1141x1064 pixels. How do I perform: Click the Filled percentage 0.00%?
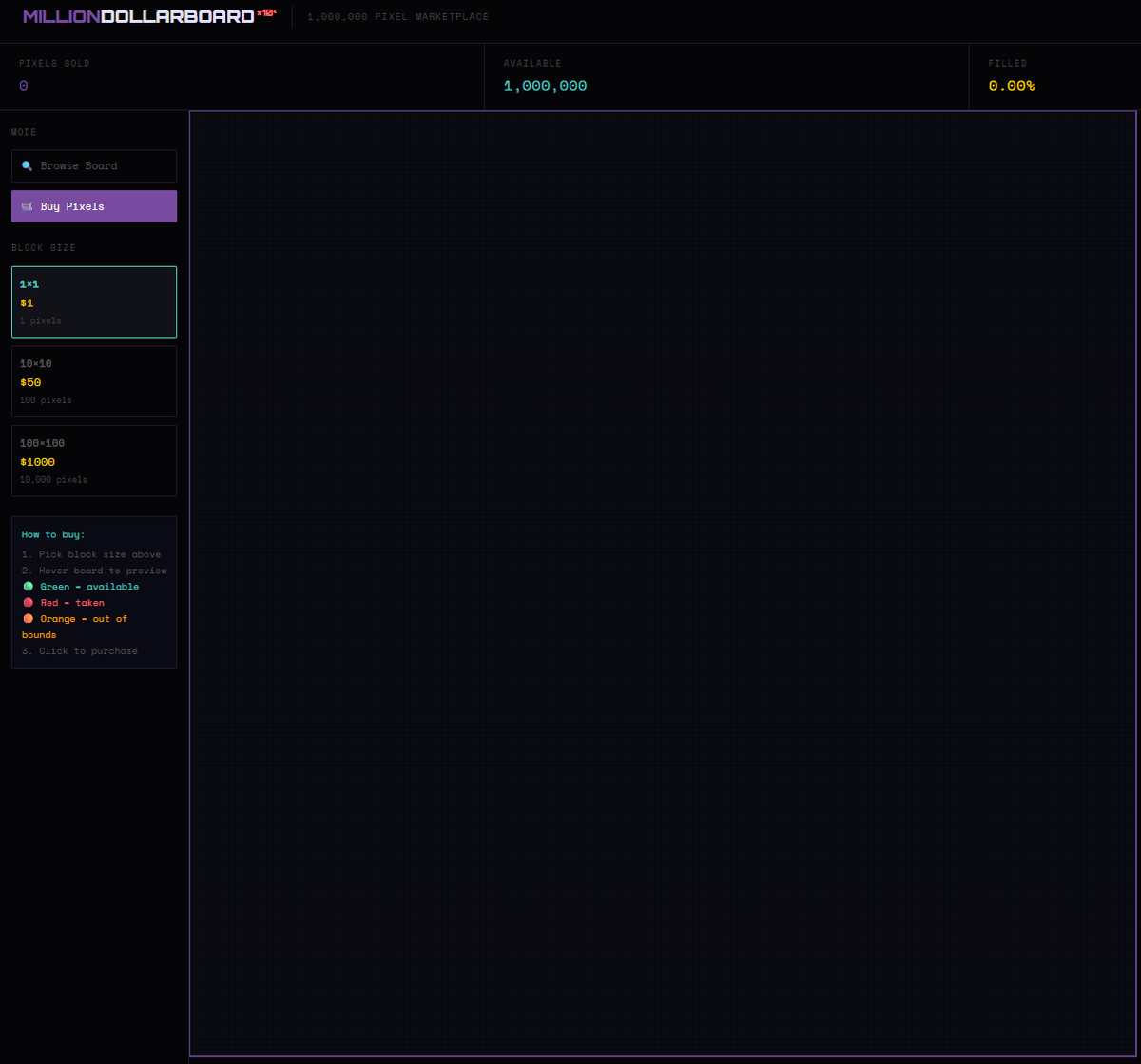point(1011,87)
